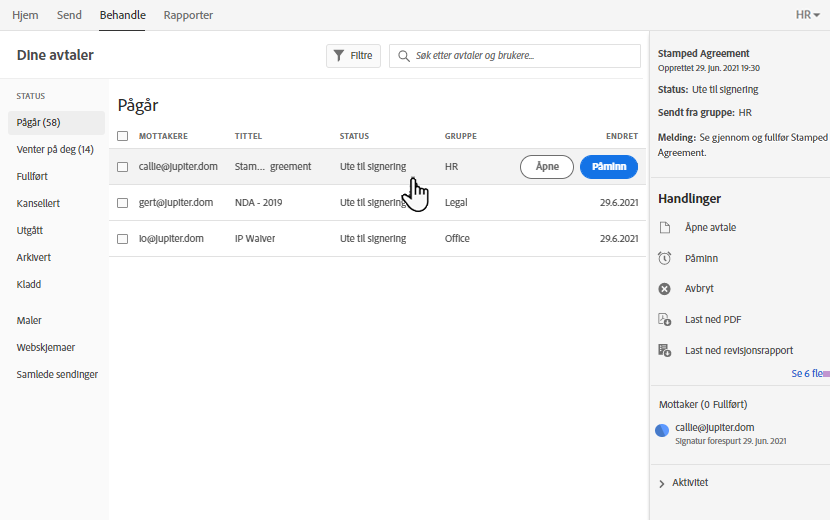
Task: Click the blue recipient avatar for callie@jupiter.dom
Action: tap(662, 431)
